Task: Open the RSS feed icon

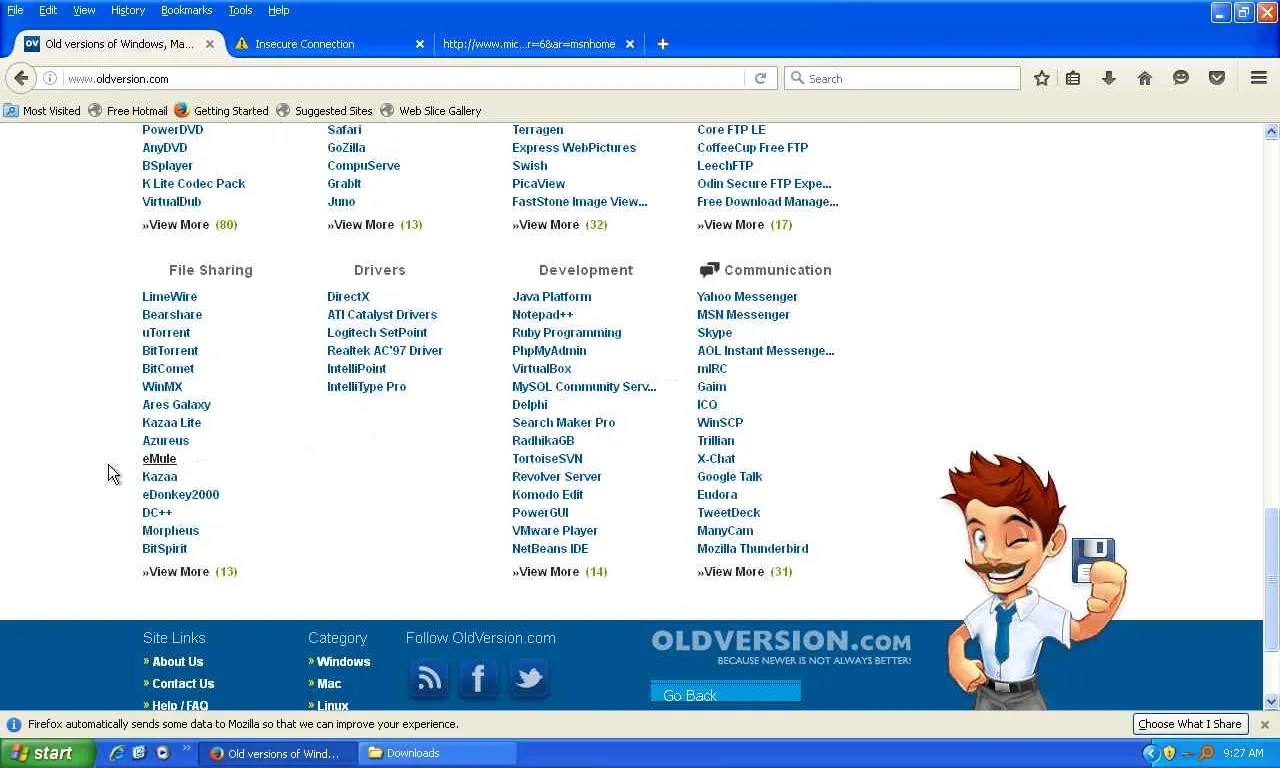Action: [x=429, y=679]
